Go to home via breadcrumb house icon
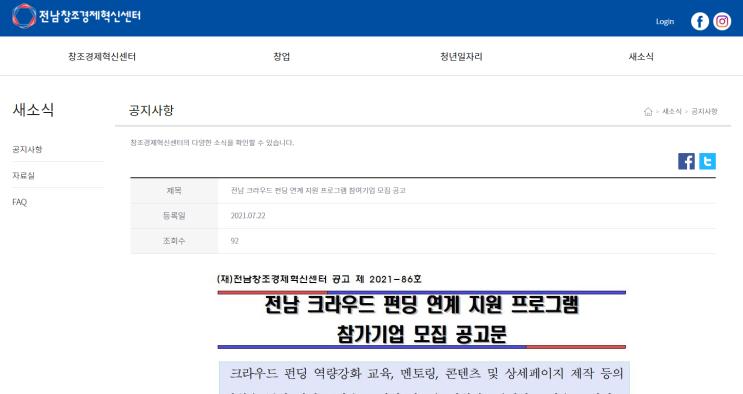This screenshot has width=743, height=394. click(648, 111)
